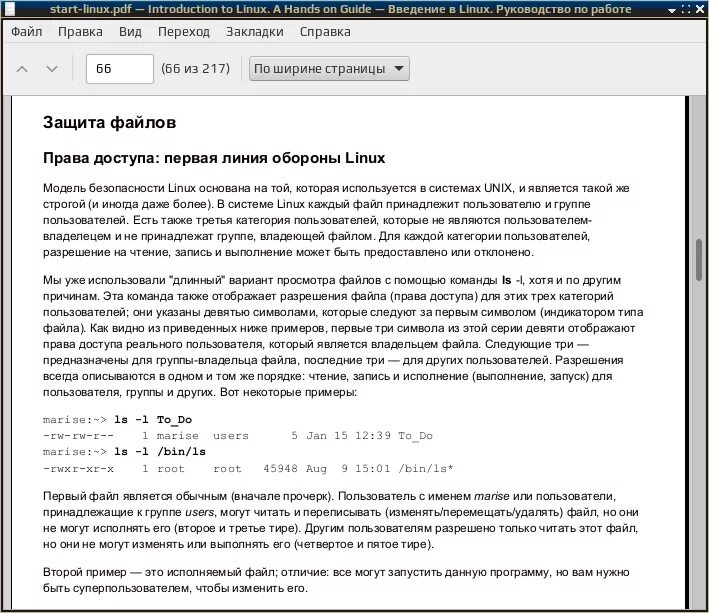Click the paragraph starting Второй пример

pyautogui.click(x=336, y=580)
